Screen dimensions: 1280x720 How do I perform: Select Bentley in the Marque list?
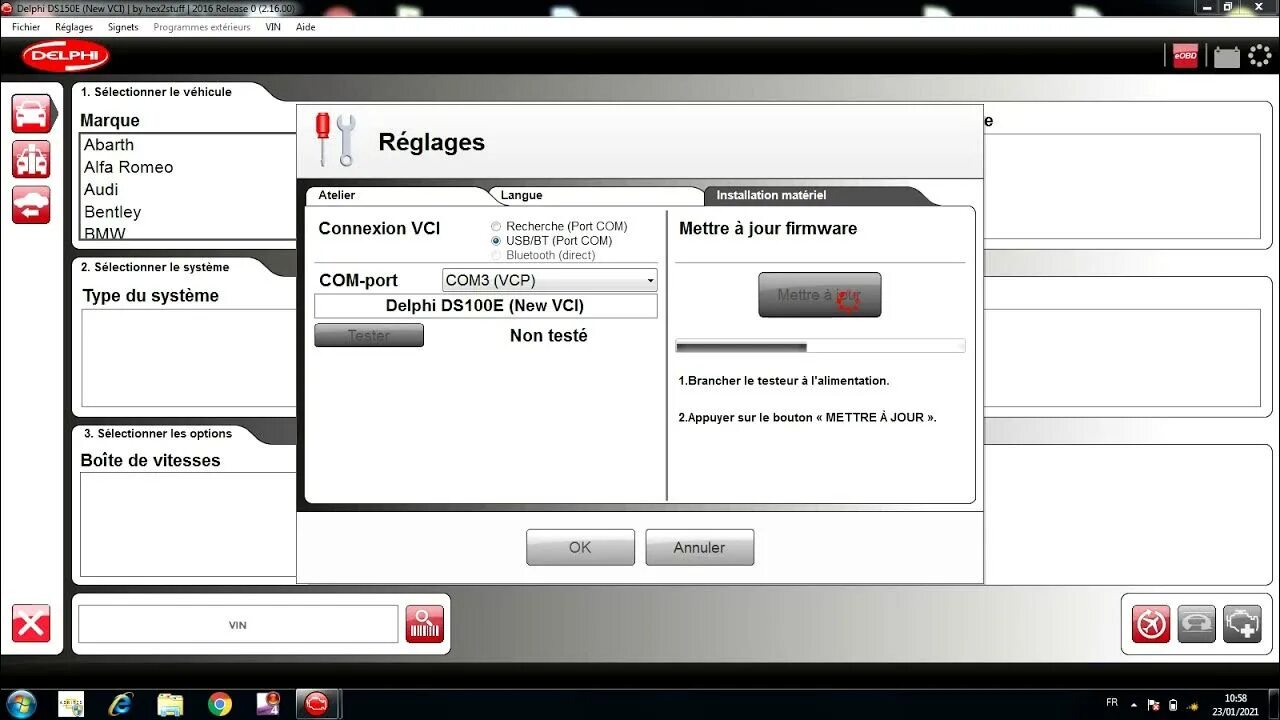point(112,212)
